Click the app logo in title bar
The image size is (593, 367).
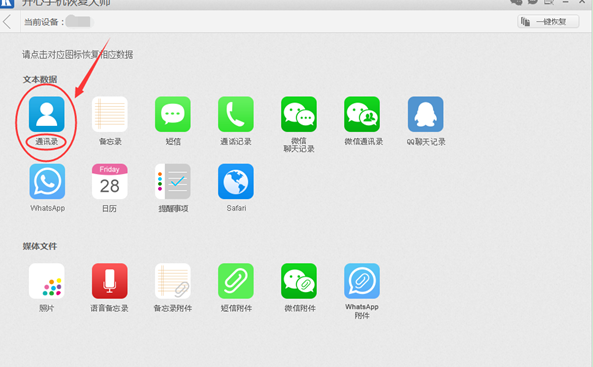click(6, 3)
